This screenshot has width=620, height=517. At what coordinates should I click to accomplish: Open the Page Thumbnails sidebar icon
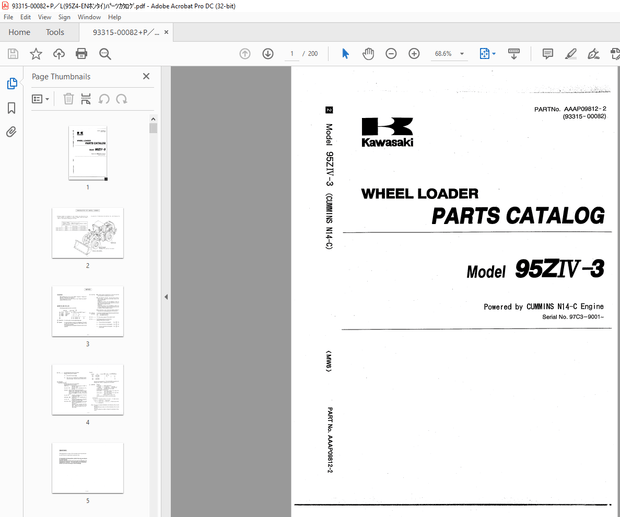(x=12, y=83)
